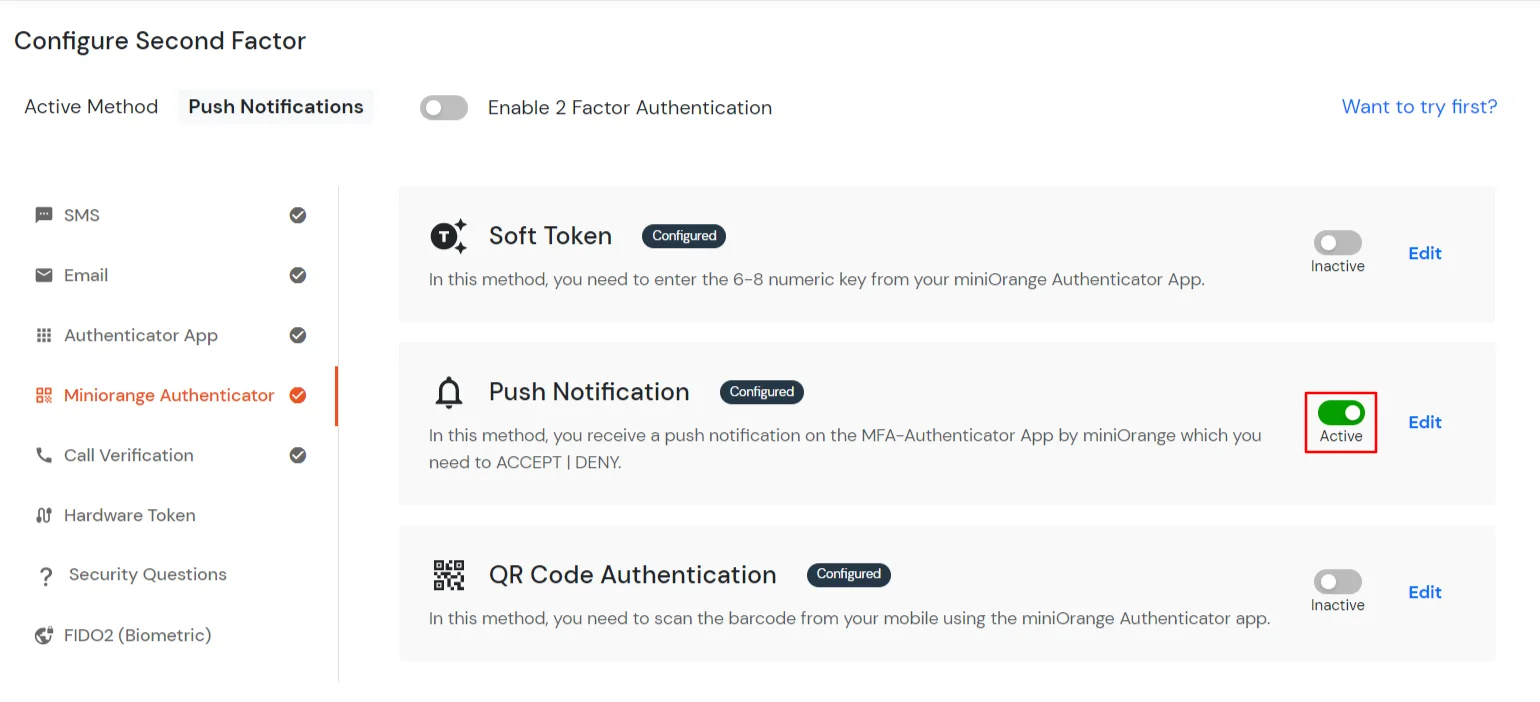
Task: Click the FIDO2 biometric fingerprint icon
Action: pos(43,634)
